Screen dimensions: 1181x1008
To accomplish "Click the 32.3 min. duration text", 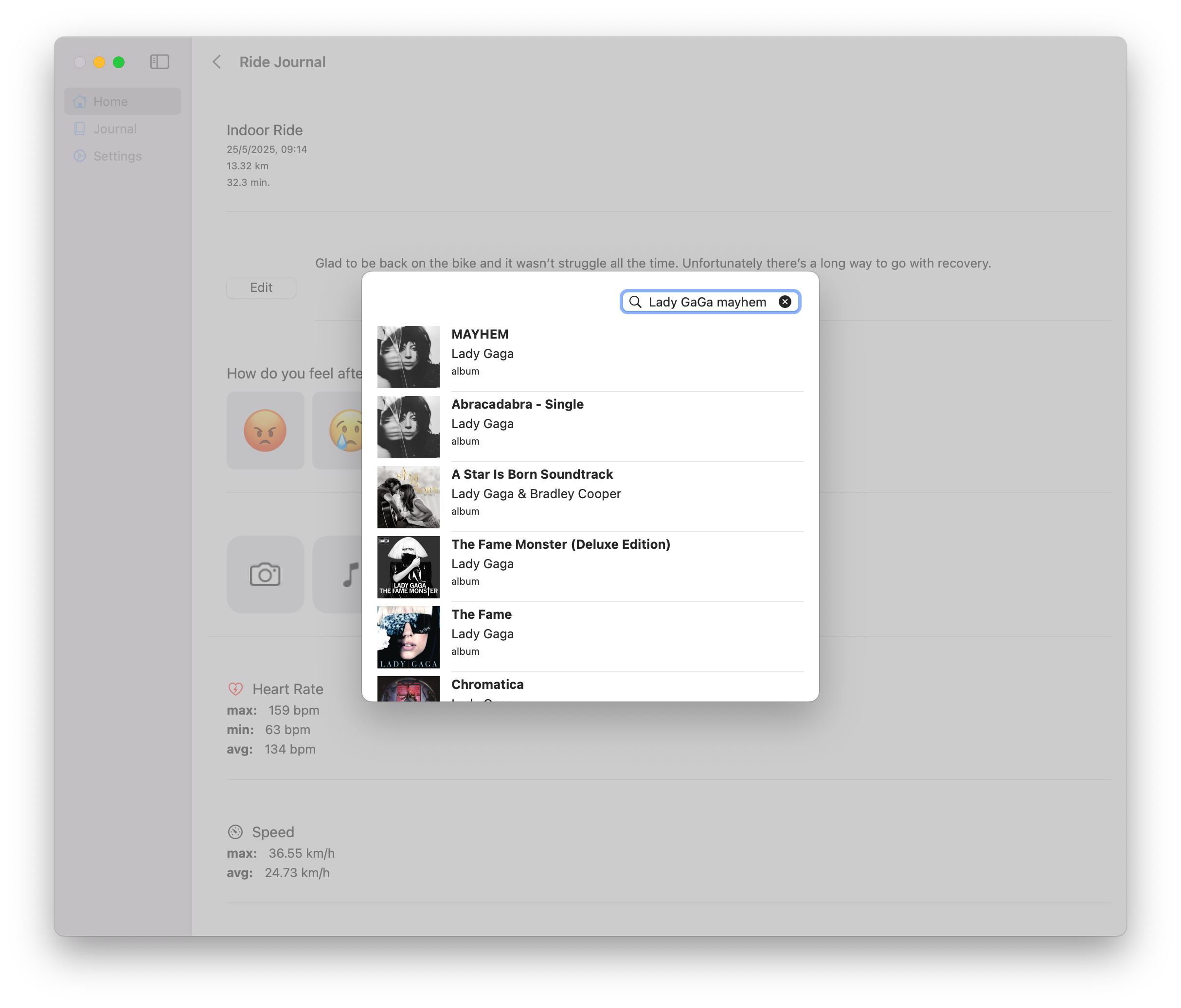I will 248,182.
